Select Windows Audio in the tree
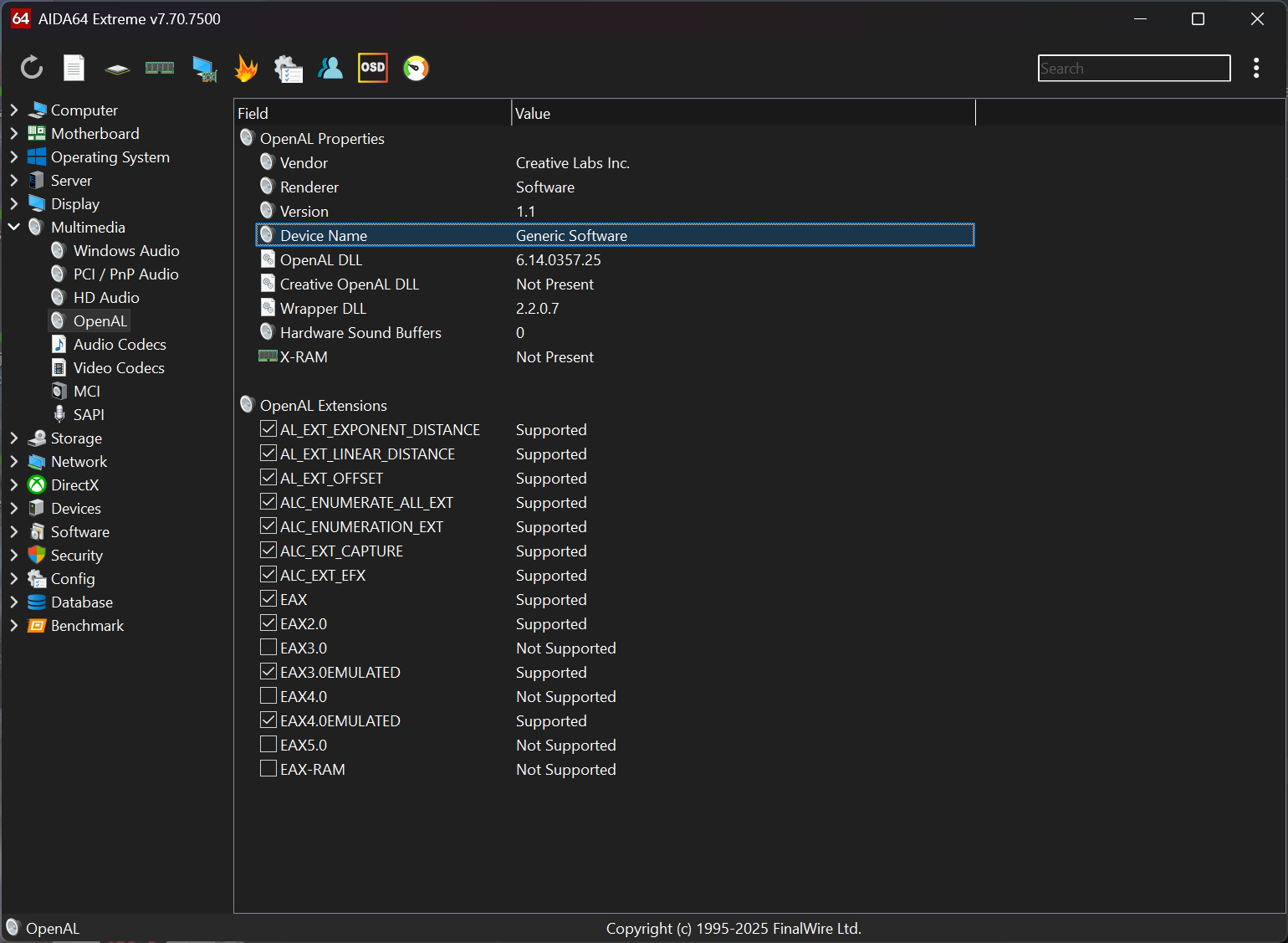 pyautogui.click(x=126, y=250)
